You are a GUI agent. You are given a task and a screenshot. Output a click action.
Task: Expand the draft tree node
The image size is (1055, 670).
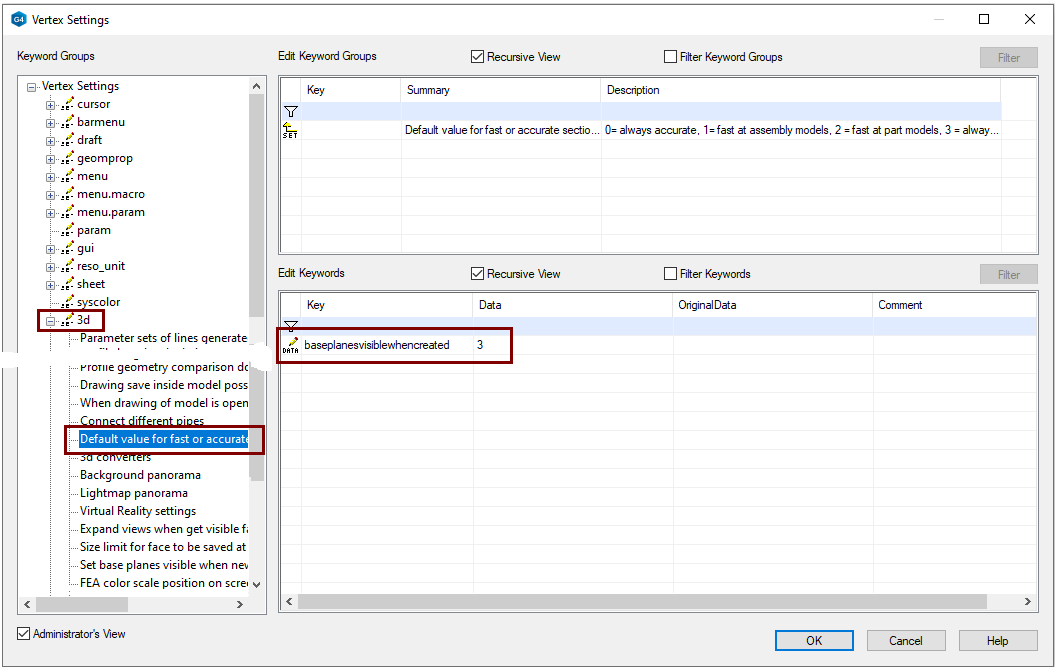tap(50, 140)
